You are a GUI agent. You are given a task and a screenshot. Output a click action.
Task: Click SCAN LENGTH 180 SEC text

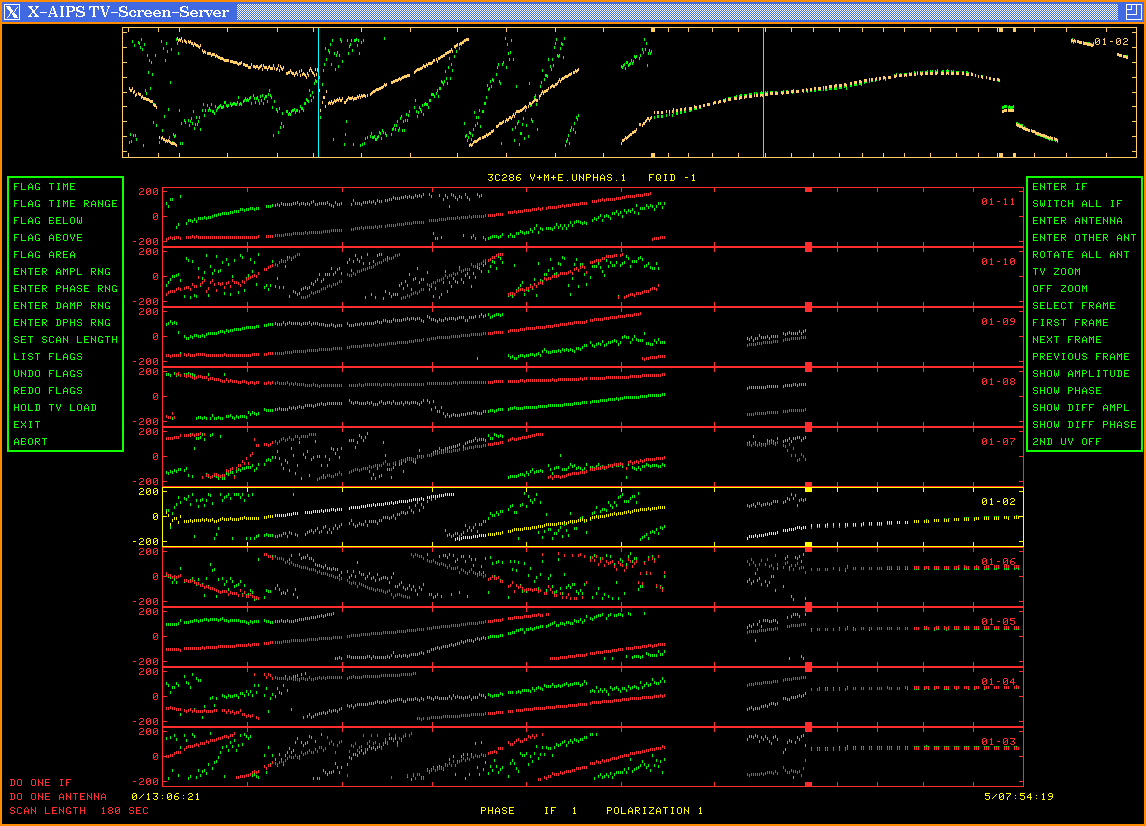point(79,811)
